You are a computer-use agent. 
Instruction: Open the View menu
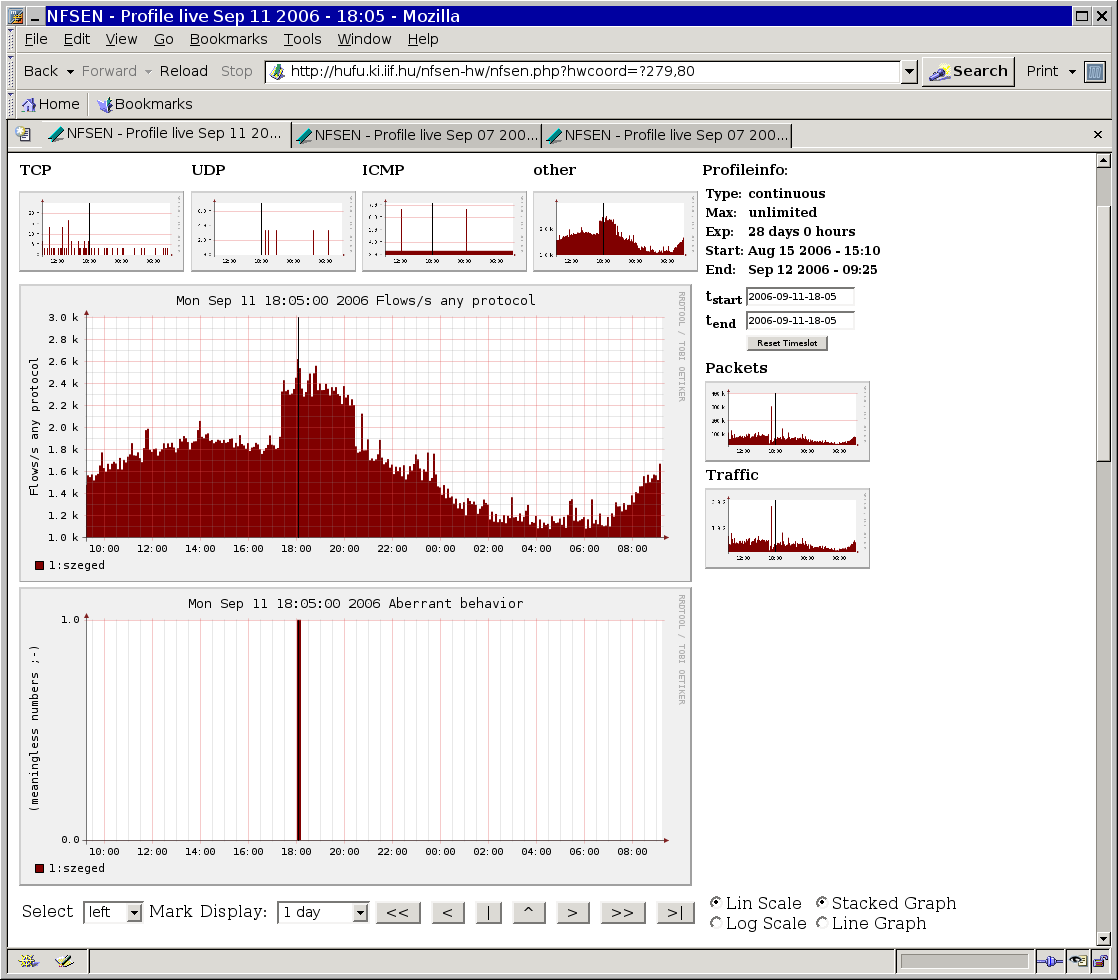(x=122, y=39)
